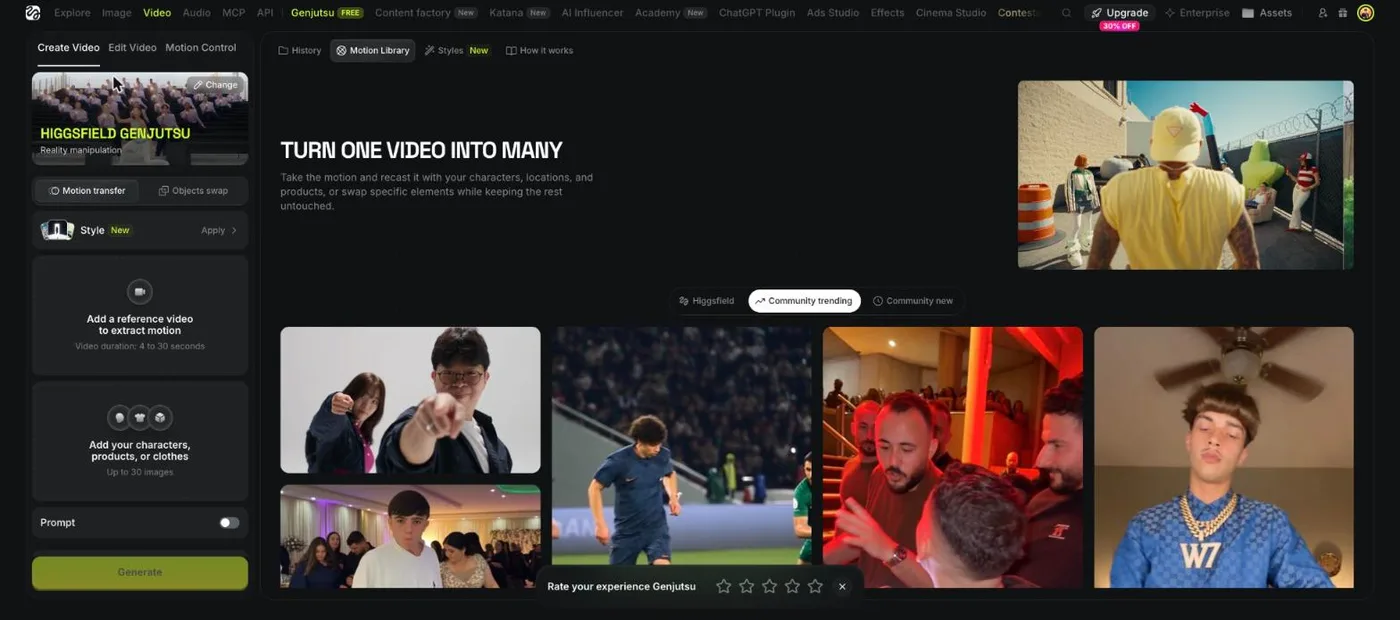Select the Motion Library tab

pos(373,50)
